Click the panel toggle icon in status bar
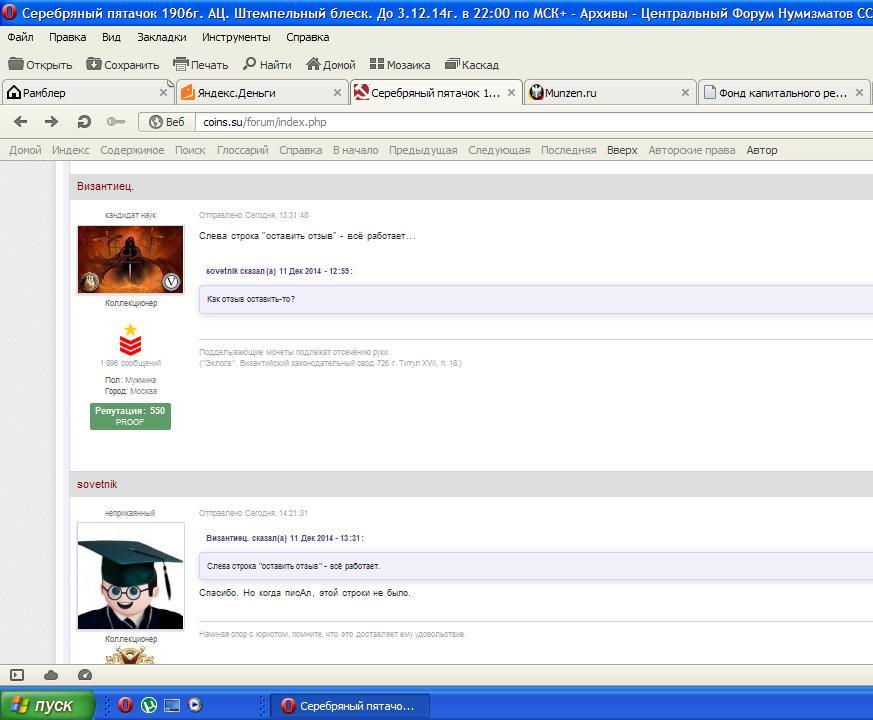Viewport: 873px width, 720px height. (17, 675)
